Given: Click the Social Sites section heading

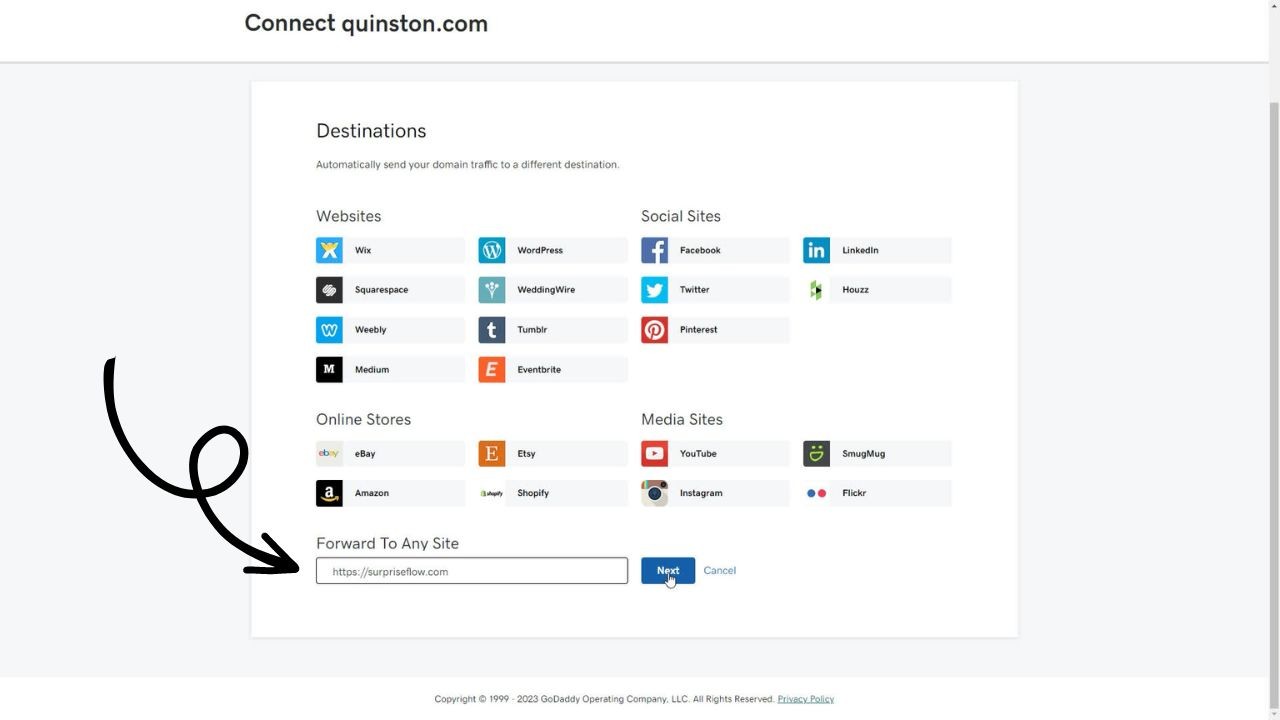Looking at the screenshot, I should 681,216.
